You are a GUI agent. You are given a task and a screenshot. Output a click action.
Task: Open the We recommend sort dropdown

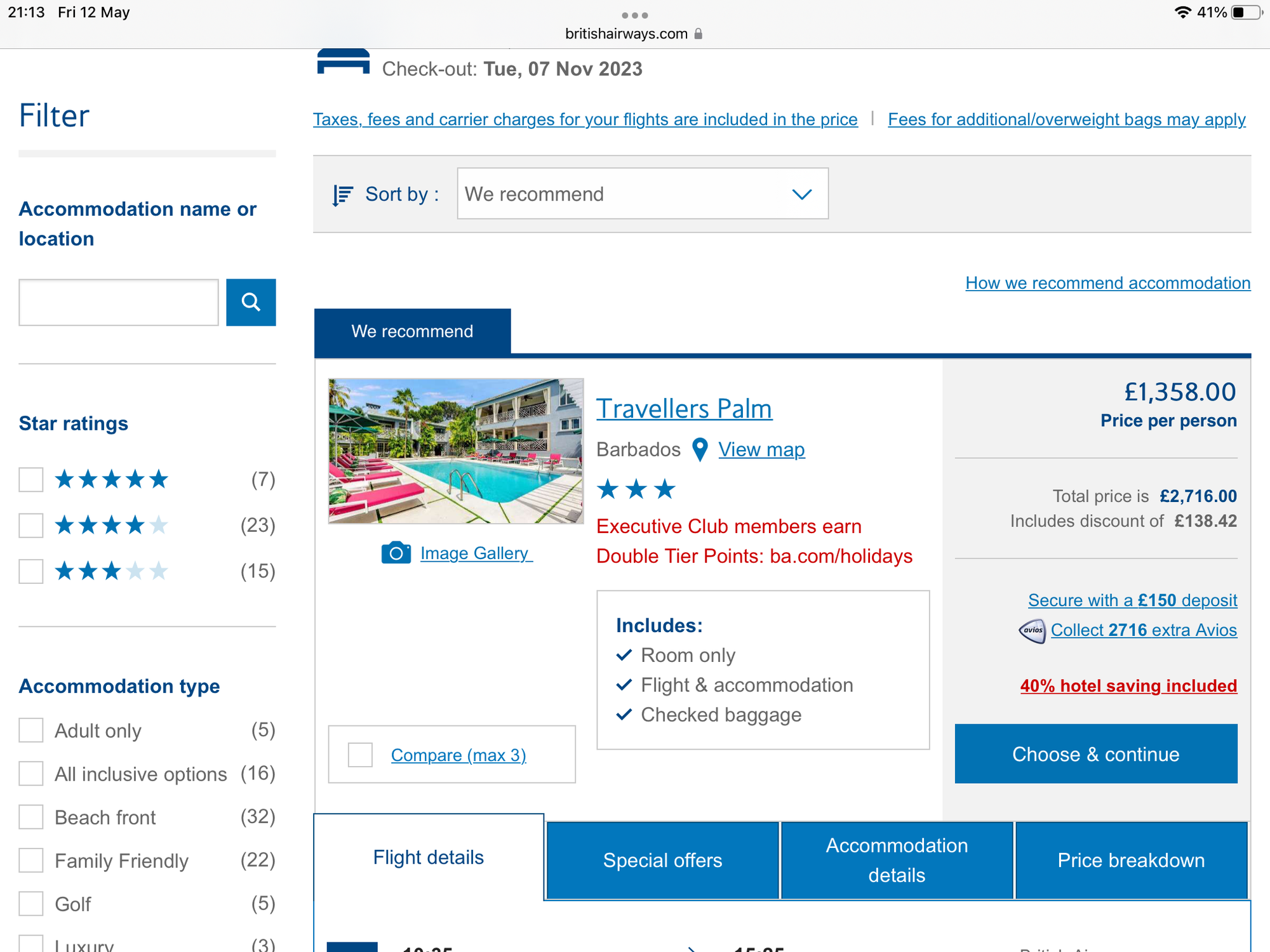tap(641, 194)
